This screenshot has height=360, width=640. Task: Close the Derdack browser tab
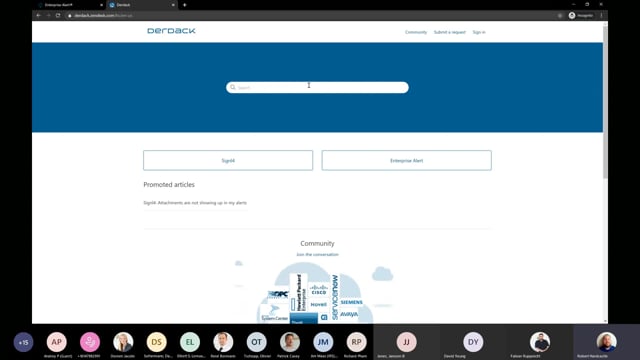(173, 5)
